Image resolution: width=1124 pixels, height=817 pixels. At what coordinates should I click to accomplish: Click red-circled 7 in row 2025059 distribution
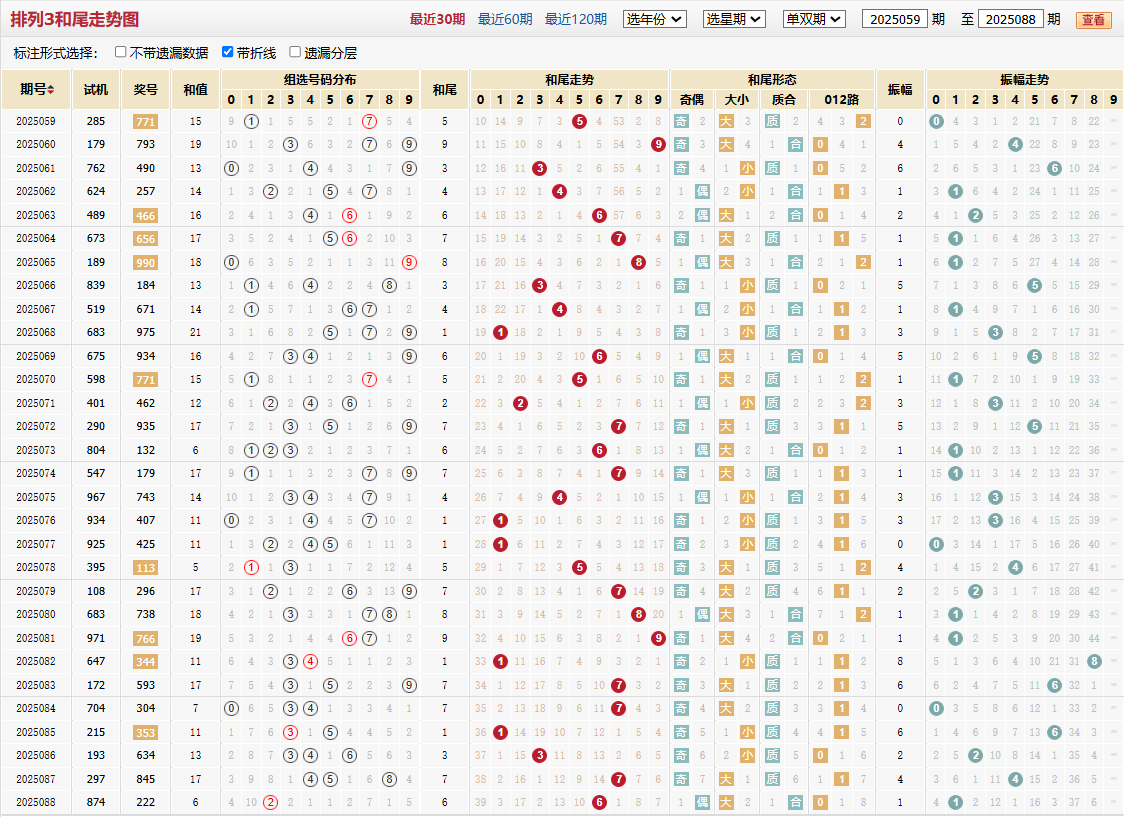point(369,121)
